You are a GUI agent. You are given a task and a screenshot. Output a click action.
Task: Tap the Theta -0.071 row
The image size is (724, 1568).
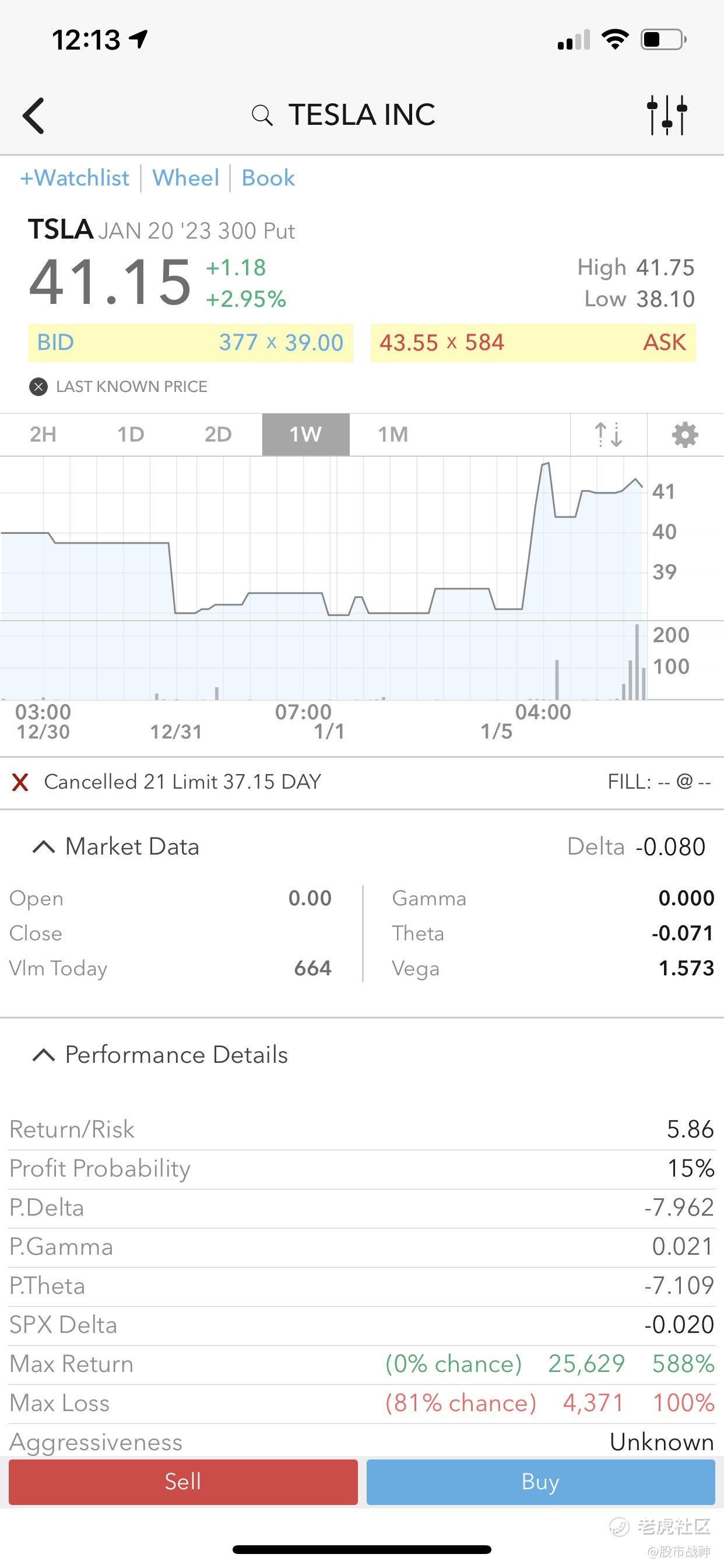[553, 933]
